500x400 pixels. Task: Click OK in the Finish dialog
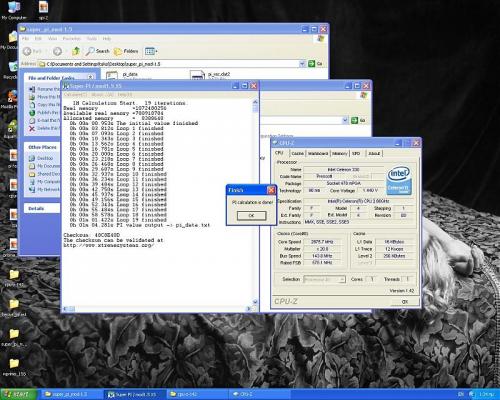tap(251, 216)
